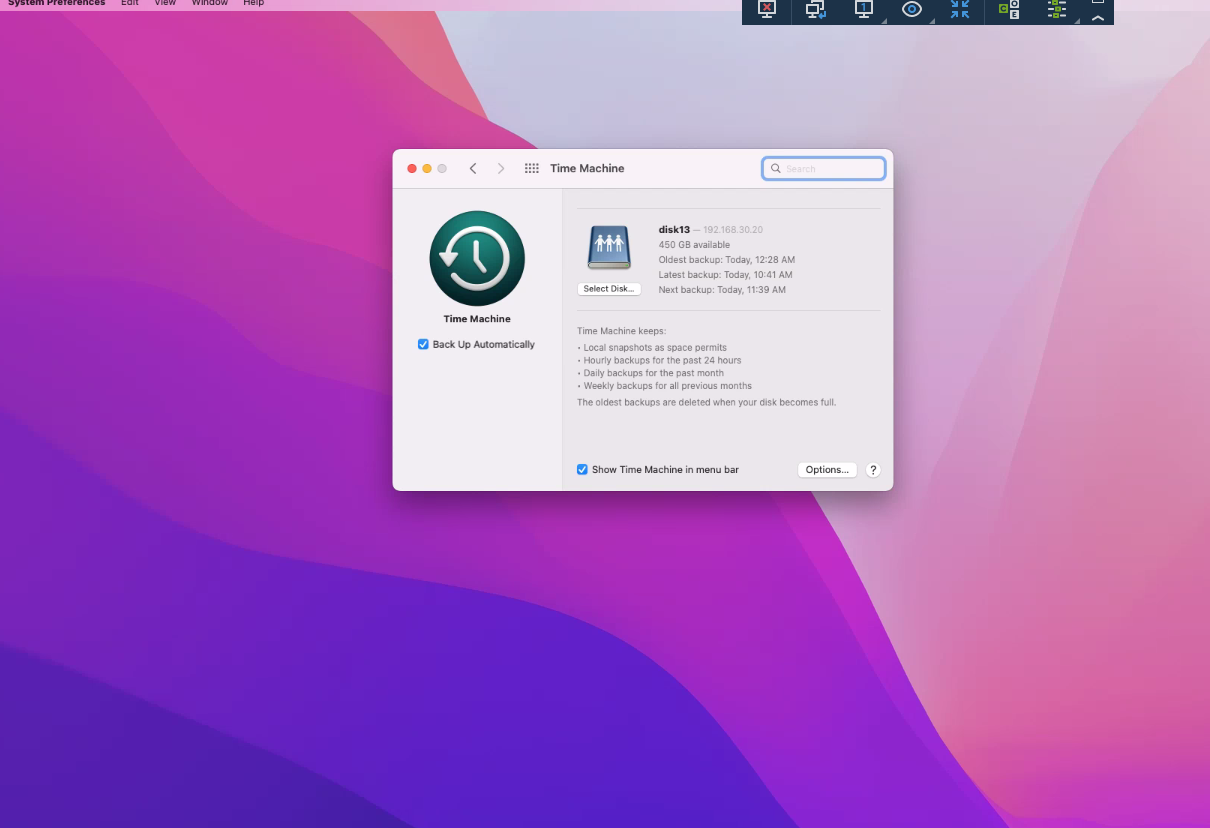Click Latest backup: Today, 10:41 AM
The image size is (1210, 828).
[x=725, y=275]
